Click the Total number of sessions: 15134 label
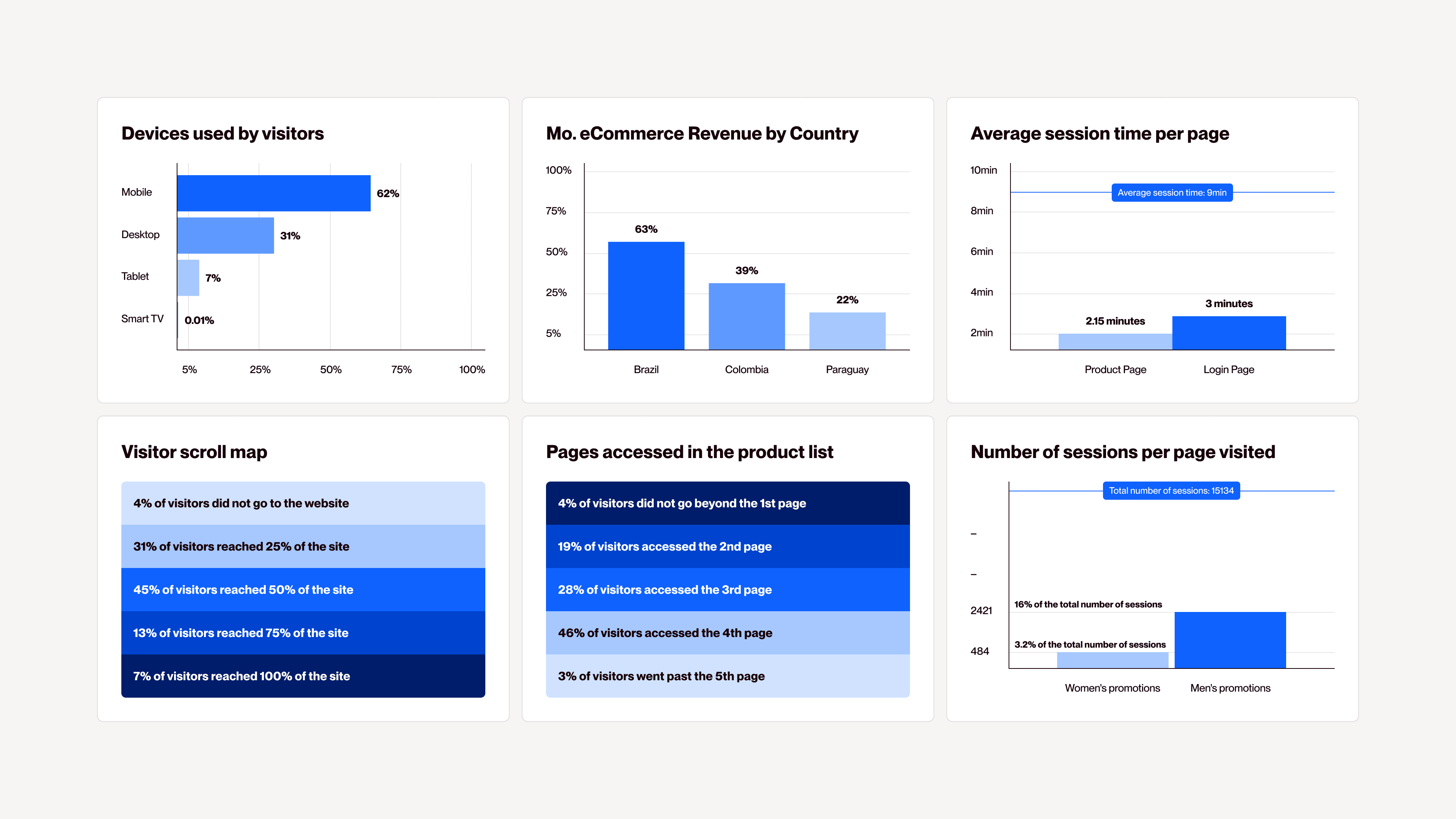The width and height of the screenshot is (1456, 819). (x=1171, y=491)
